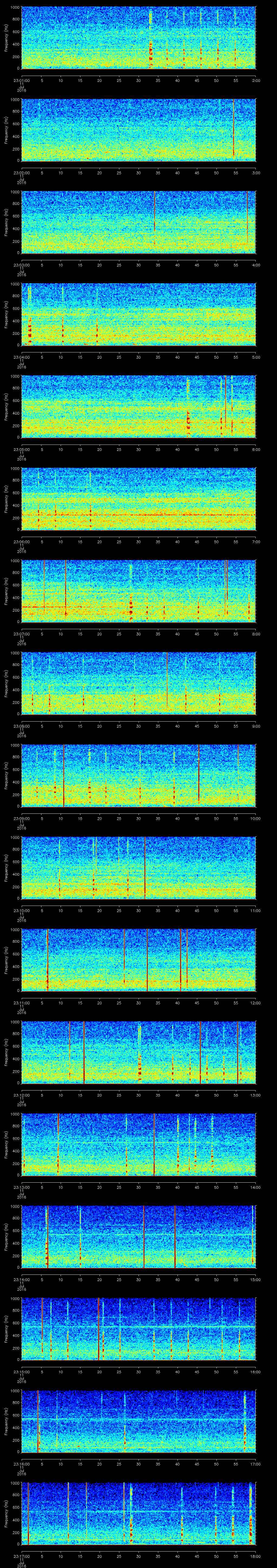
Task: Click the spectrogram plot starting at 23:16:00
Action: tap(139, 1421)
